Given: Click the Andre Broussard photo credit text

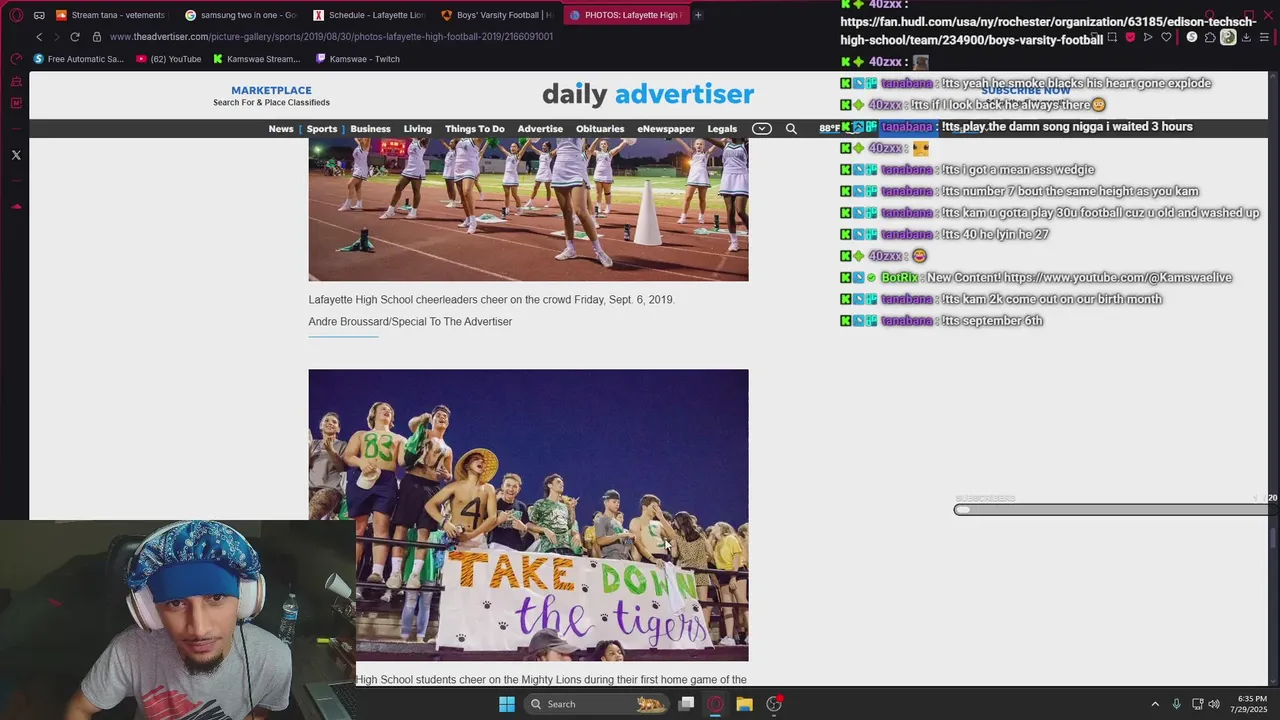Looking at the screenshot, I should 410,322.
